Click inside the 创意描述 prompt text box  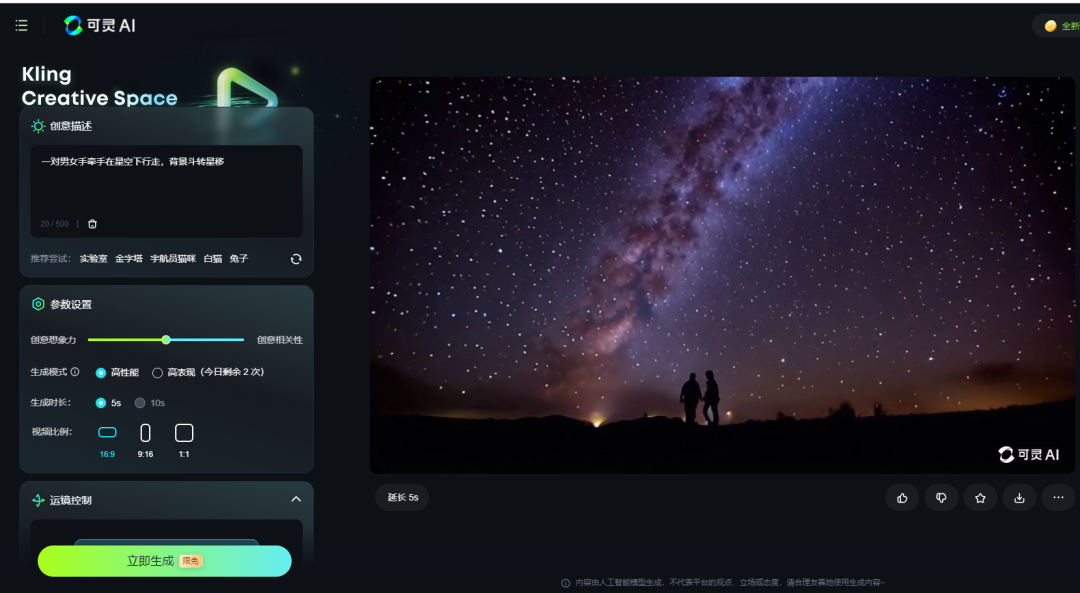166,185
